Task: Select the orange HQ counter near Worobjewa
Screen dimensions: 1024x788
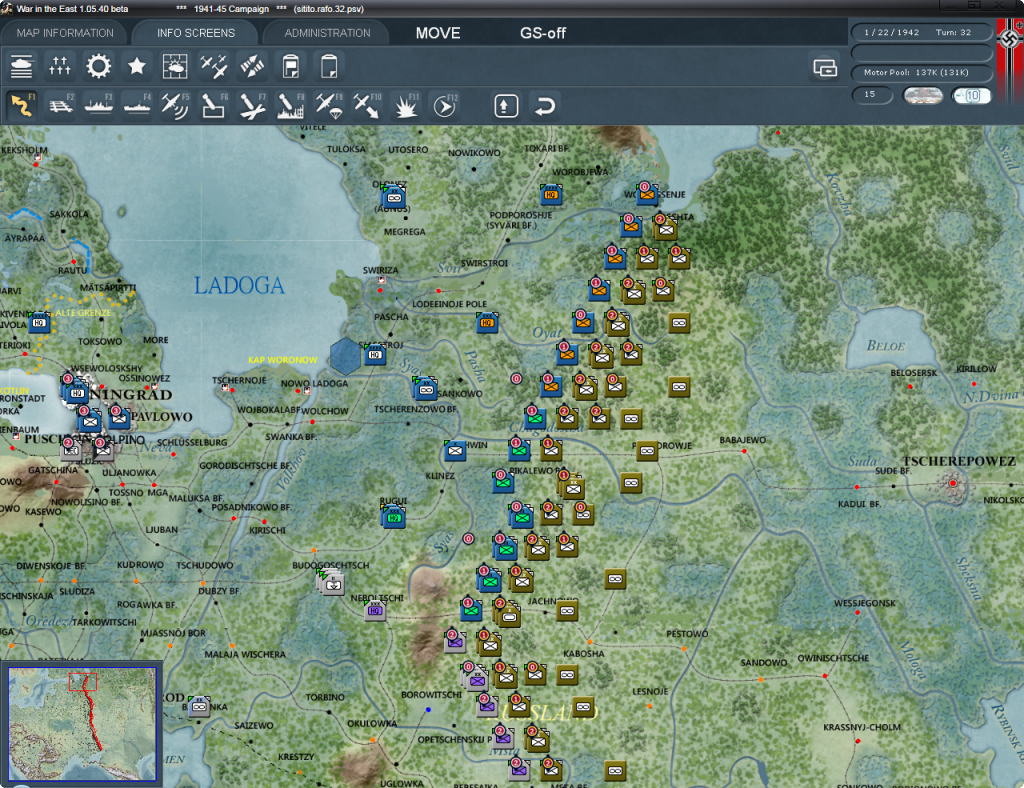Action: 551,194
